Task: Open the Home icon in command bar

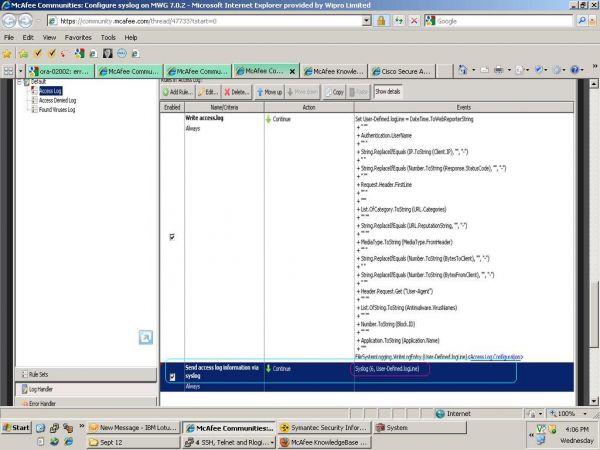Action: pyautogui.click(x=463, y=70)
